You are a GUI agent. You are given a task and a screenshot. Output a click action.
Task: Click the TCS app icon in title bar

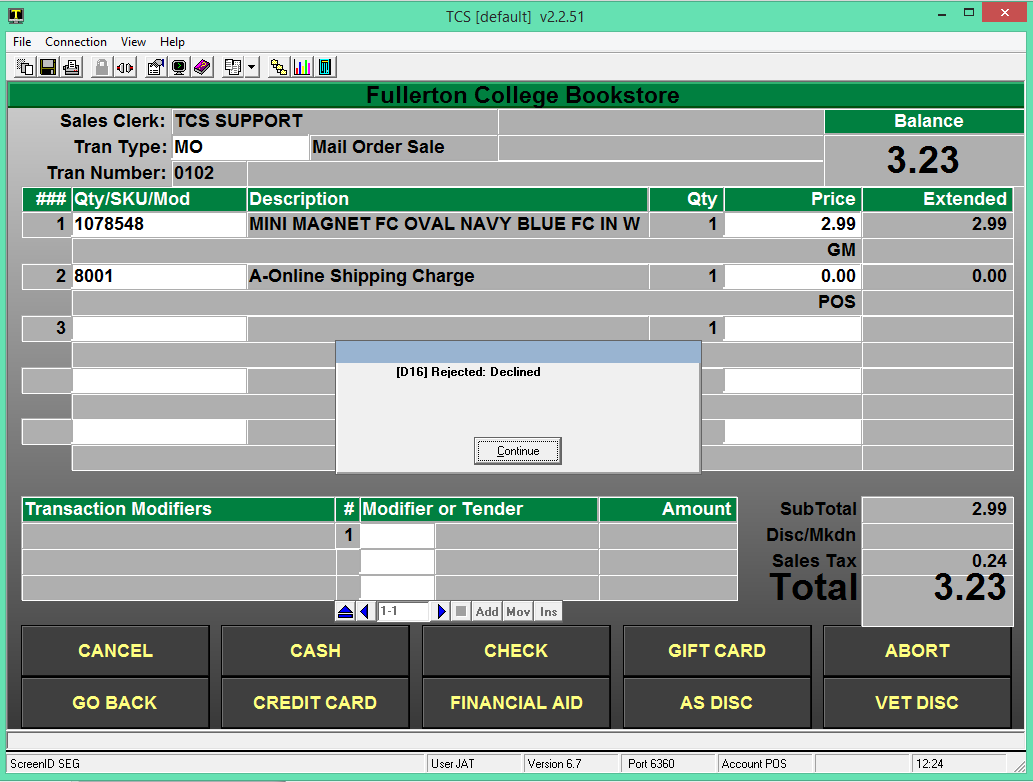tap(16, 15)
